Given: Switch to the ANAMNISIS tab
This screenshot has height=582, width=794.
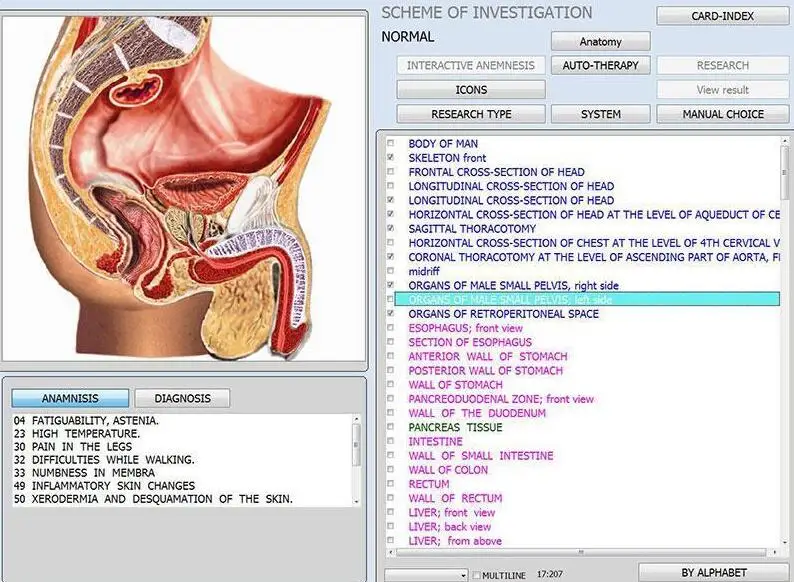Looking at the screenshot, I should pos(70,398).
